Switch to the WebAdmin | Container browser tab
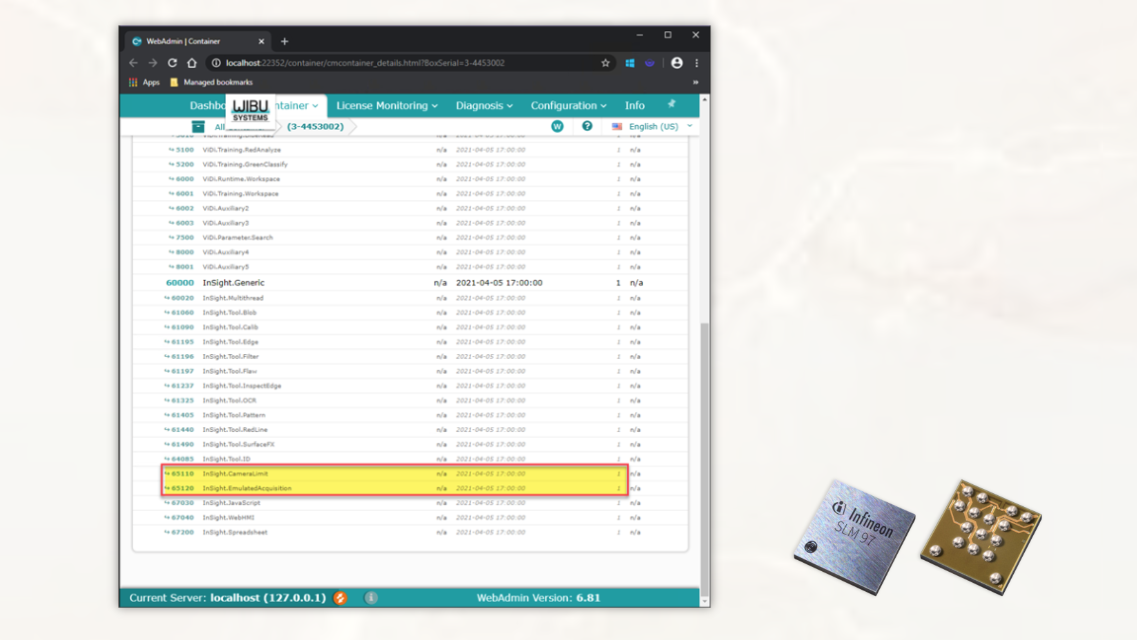Image resolution: width=1137 pixels, height=640 pixels. 197,41
